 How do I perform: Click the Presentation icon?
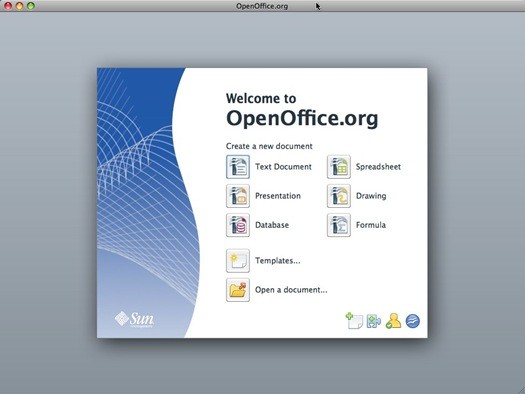tap(238, 196)
